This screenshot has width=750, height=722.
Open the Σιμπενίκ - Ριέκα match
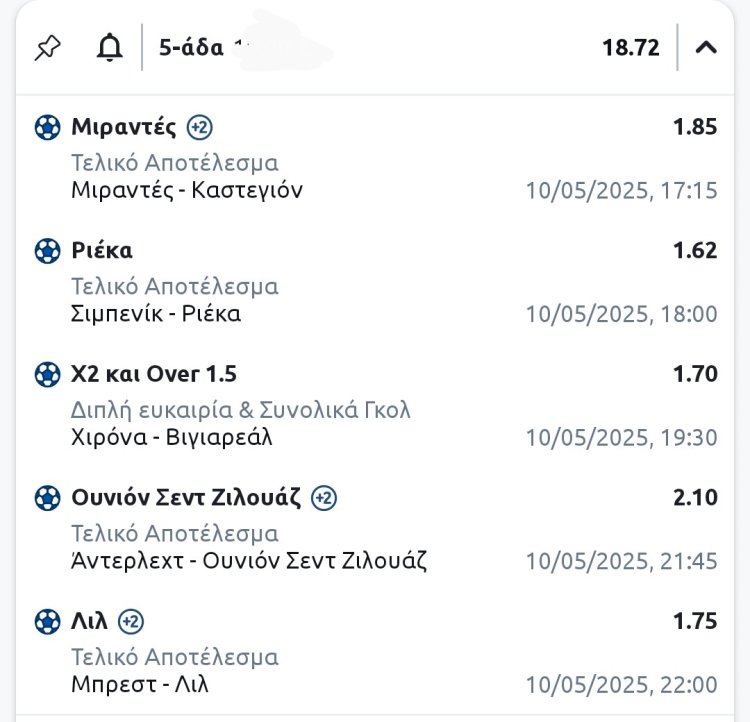[156, 314]
